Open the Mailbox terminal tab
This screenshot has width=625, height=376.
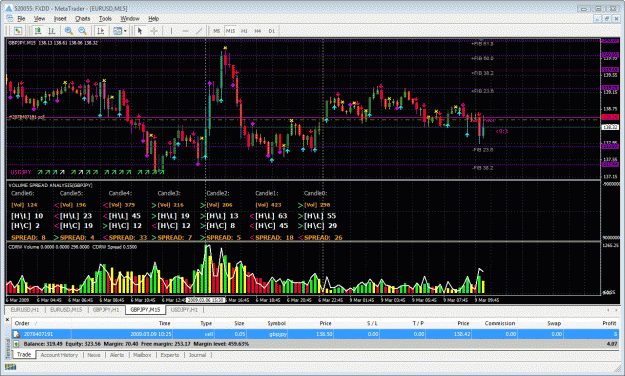coord(142,355)
